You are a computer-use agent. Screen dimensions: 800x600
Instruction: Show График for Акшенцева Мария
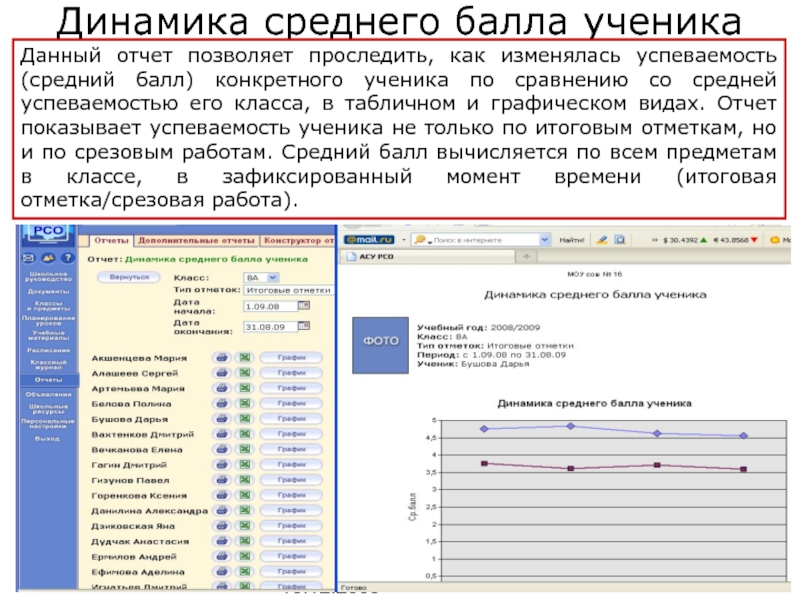pos(292,358)
